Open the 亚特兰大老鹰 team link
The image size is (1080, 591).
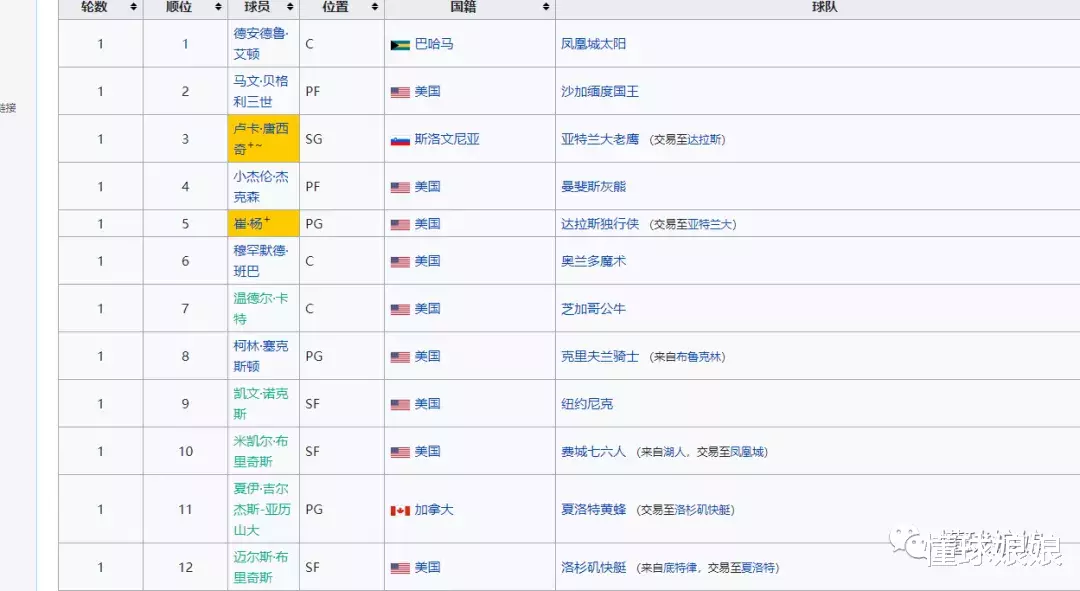601,139
